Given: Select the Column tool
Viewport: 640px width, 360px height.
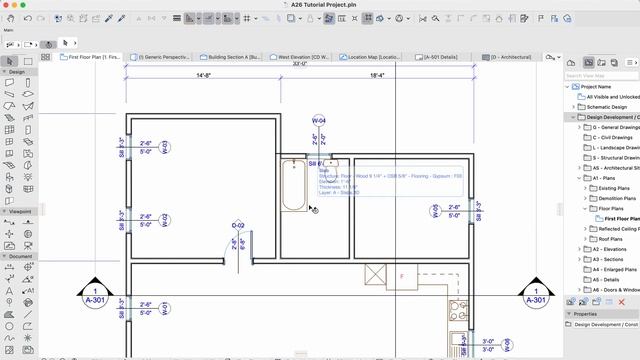Looking at the screenshot, I should click(x=28, y=83).
